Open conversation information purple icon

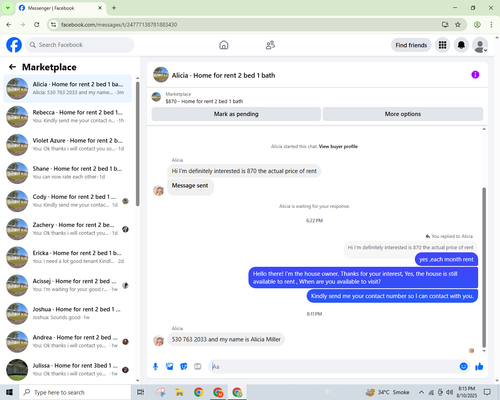coord(475,75)
